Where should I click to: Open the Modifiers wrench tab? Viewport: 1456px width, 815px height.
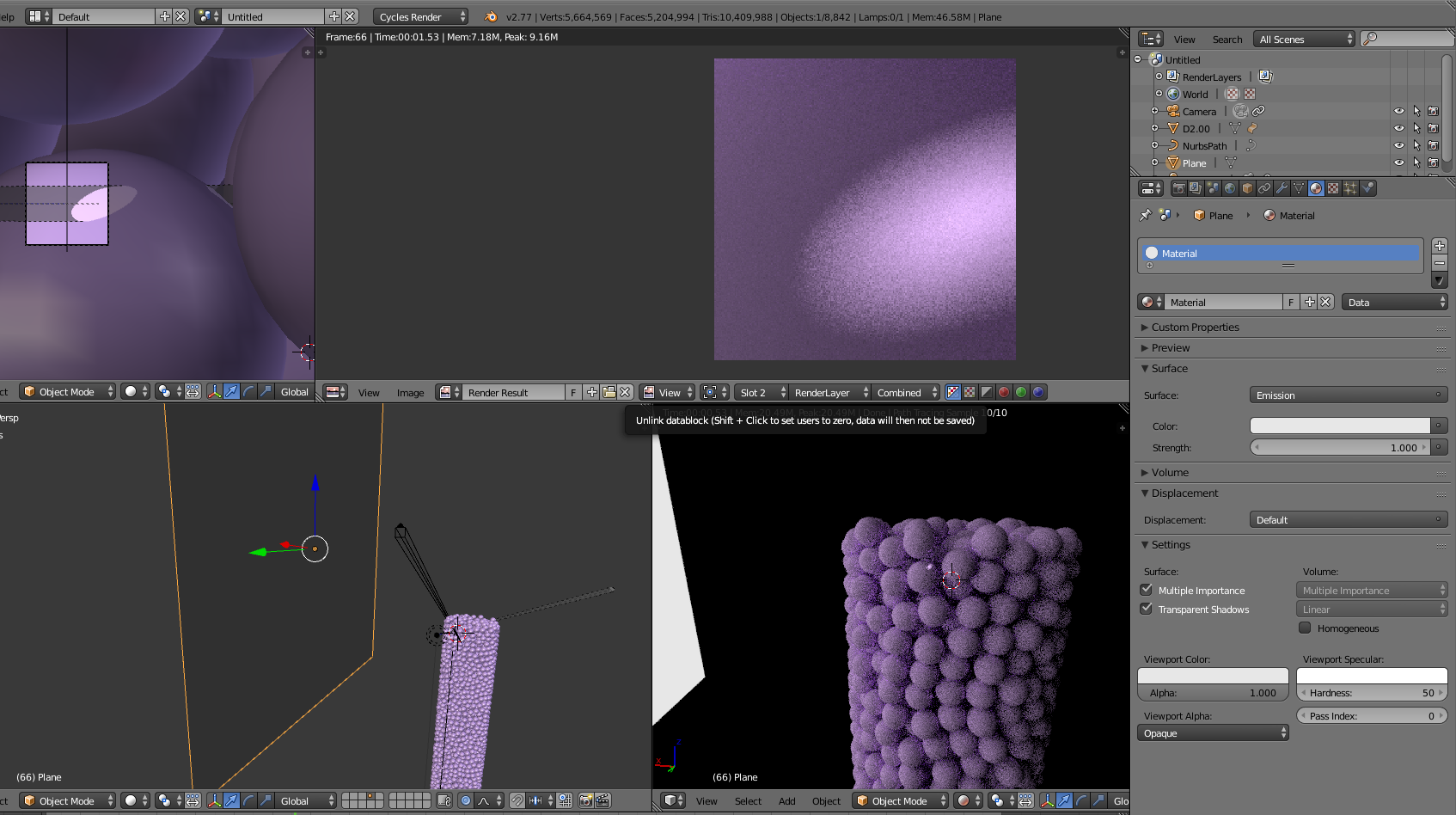point(1282,188)
